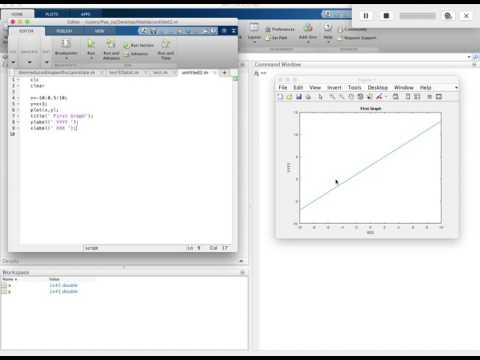Click the Run Section button
The width and height of the screenshot is (480, 360).
click(139, 45)
